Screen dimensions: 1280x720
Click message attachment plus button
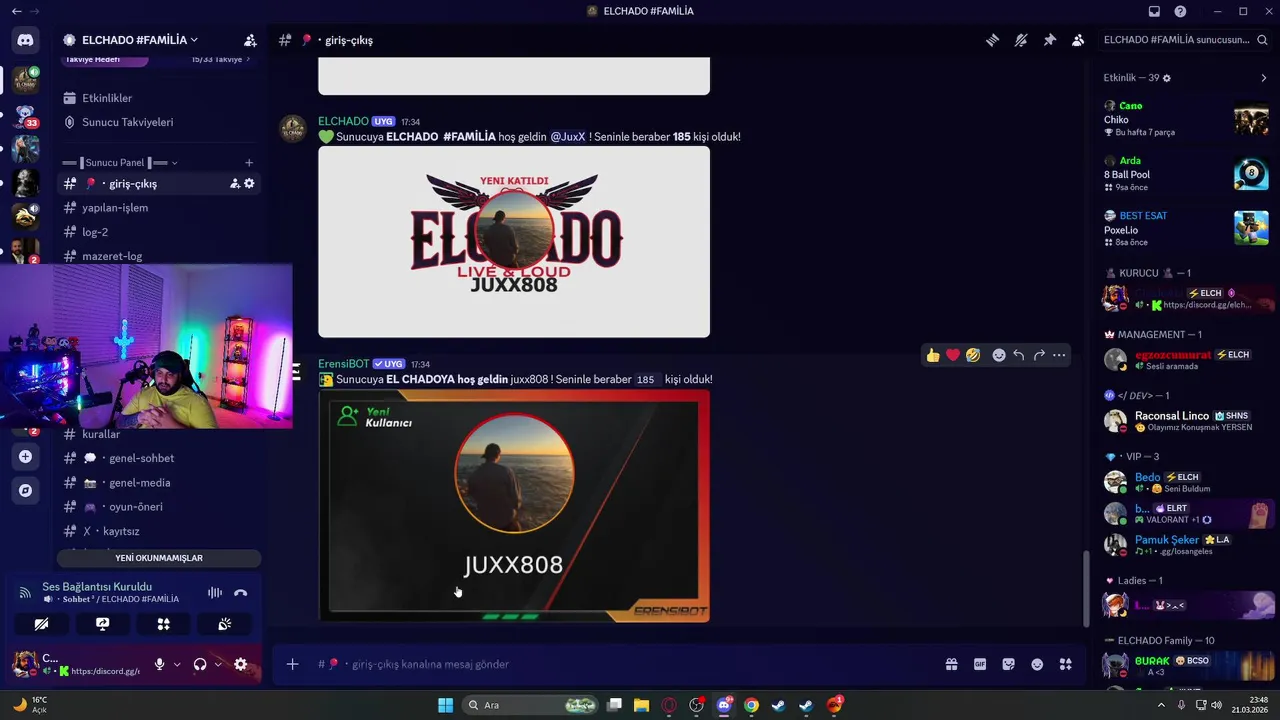click(292, 664)
